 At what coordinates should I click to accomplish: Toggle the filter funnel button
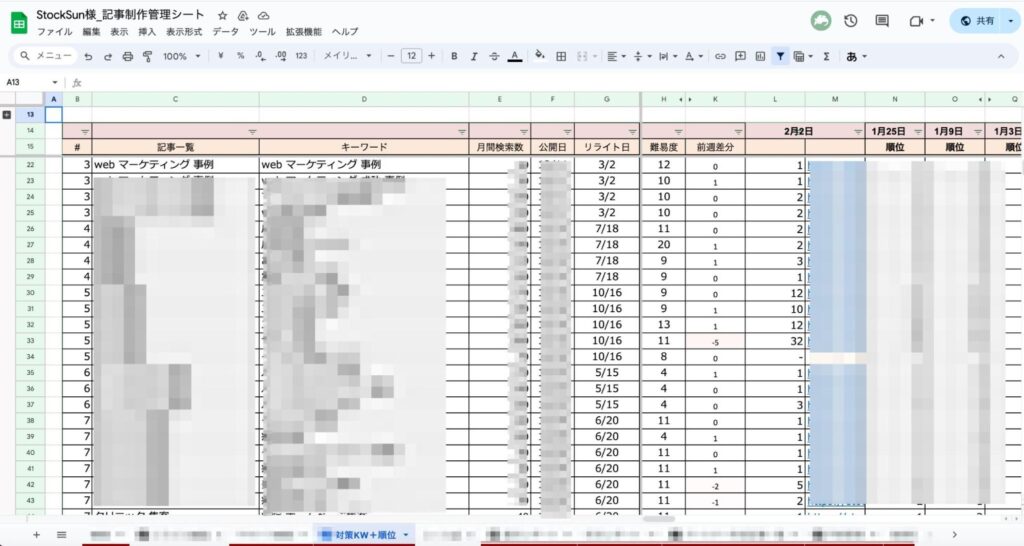(780, 56)
